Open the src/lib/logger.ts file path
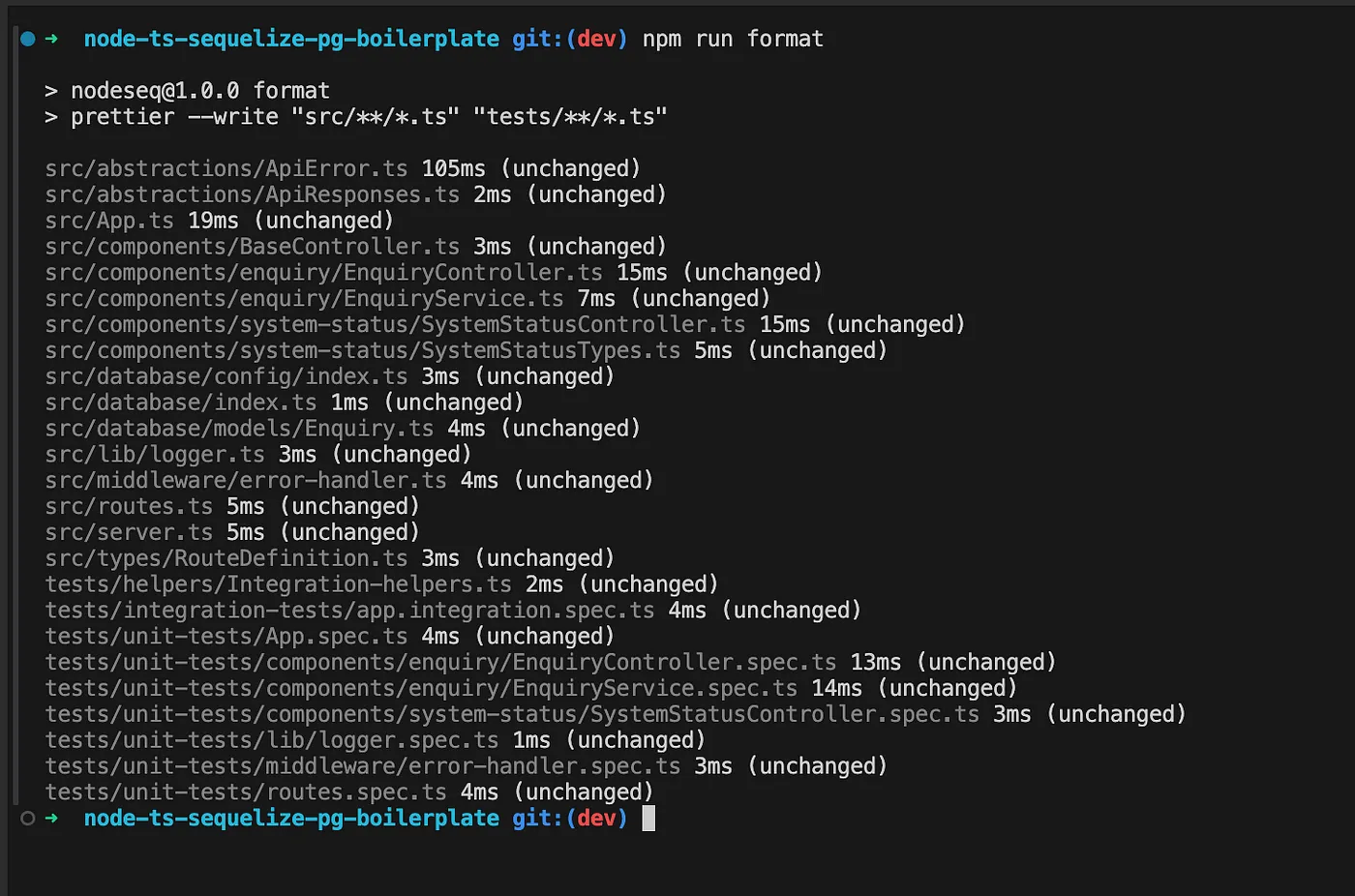This screenshot has width=1355, height=896. click(155, 453)
